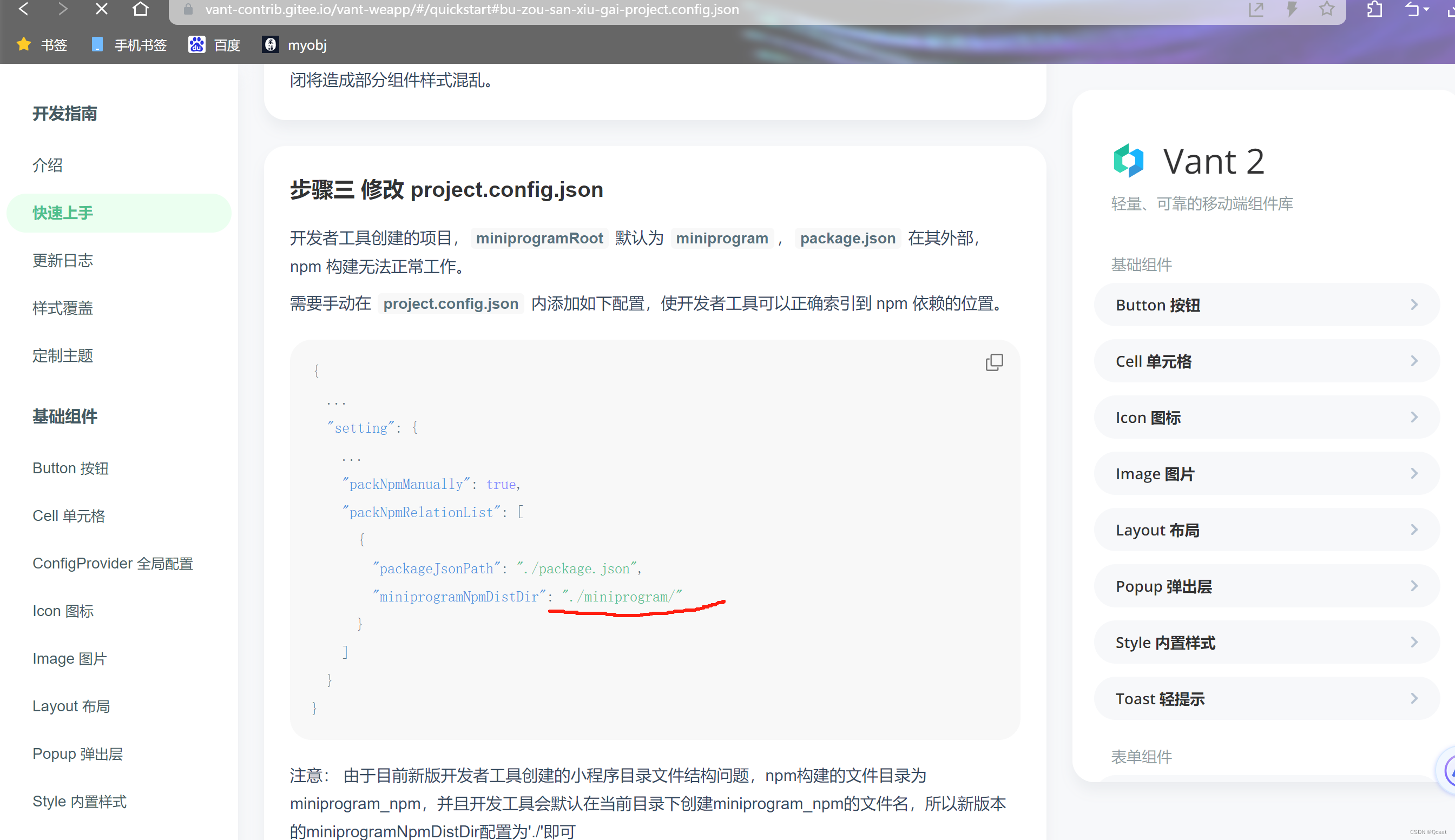1455x840 pixels.
Task: Click the lightning icon near the address bar
Action: coord(1292,9)
